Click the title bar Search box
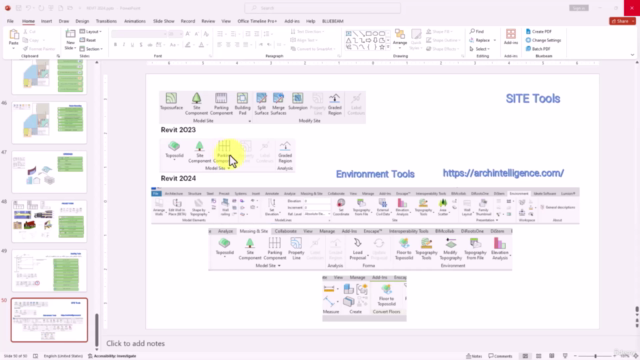Image resolution: width=640 pixels, height=360 pixels. tap(322, 8)
